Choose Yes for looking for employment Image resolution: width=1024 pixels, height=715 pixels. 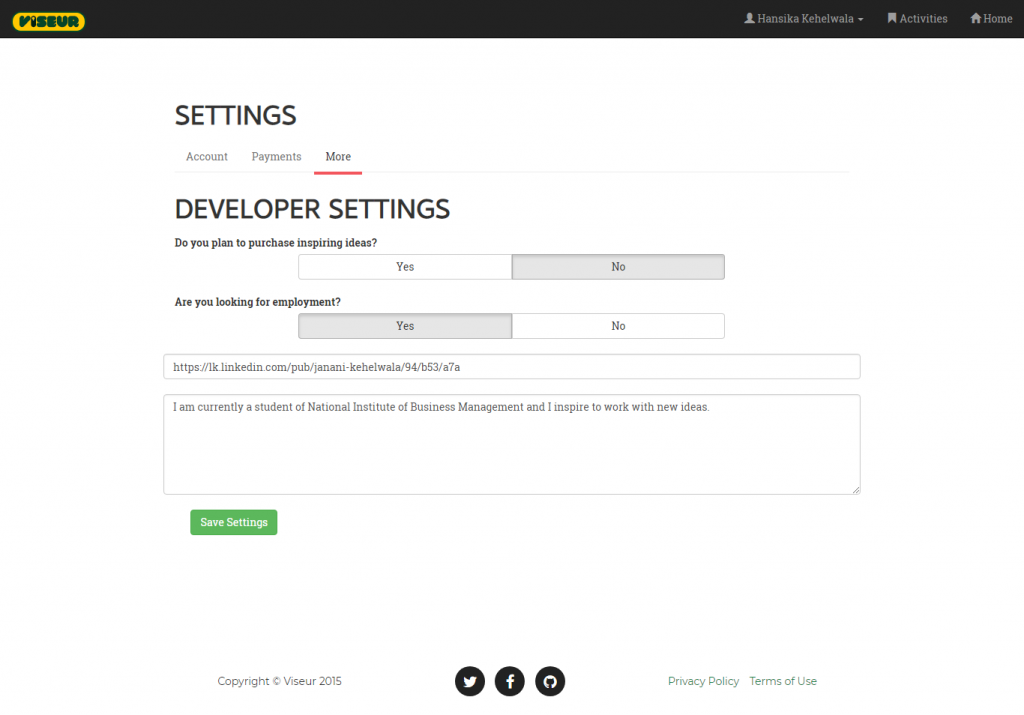tap(405, 326)
